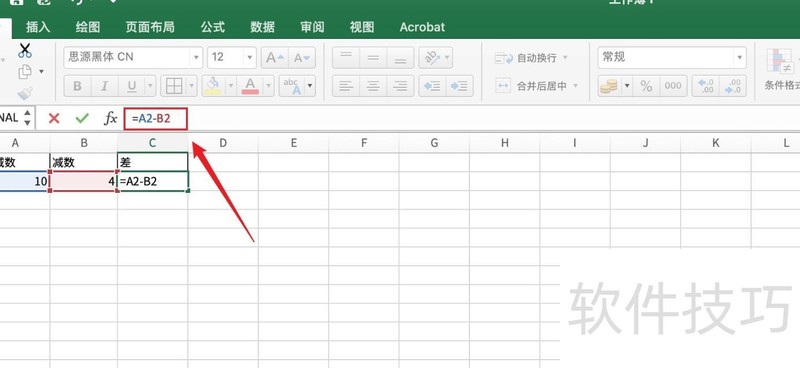Decrease decimal places
This screenshot has width=800, height=368.
733,86
